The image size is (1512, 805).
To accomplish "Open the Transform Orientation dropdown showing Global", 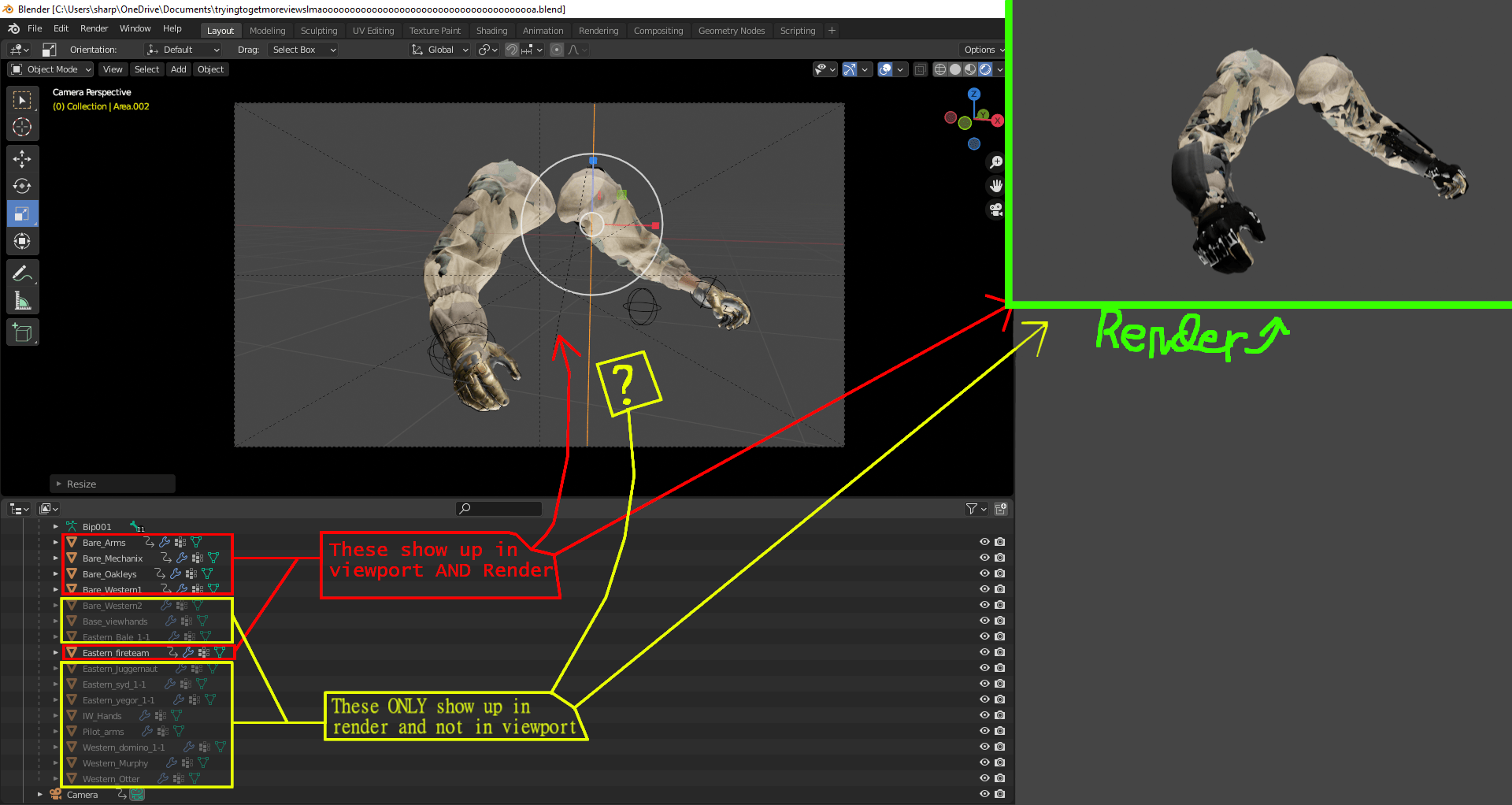I will tap(439, 49).
